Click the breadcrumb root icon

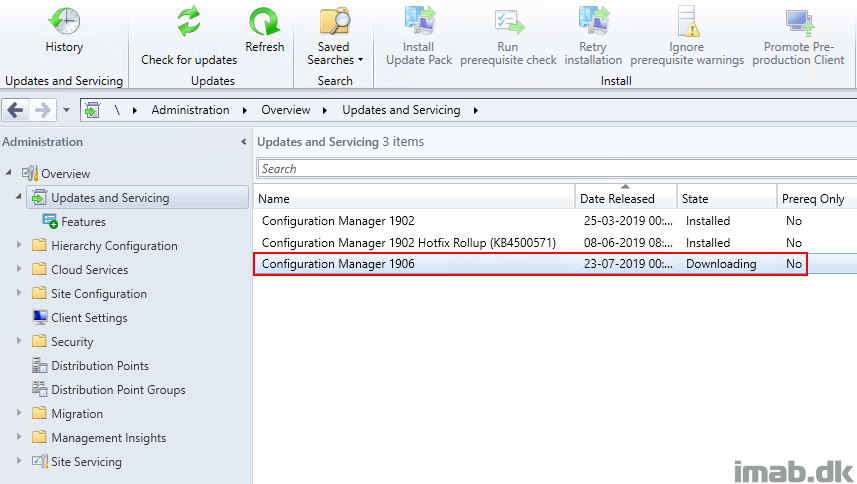[x=92, y=110]
